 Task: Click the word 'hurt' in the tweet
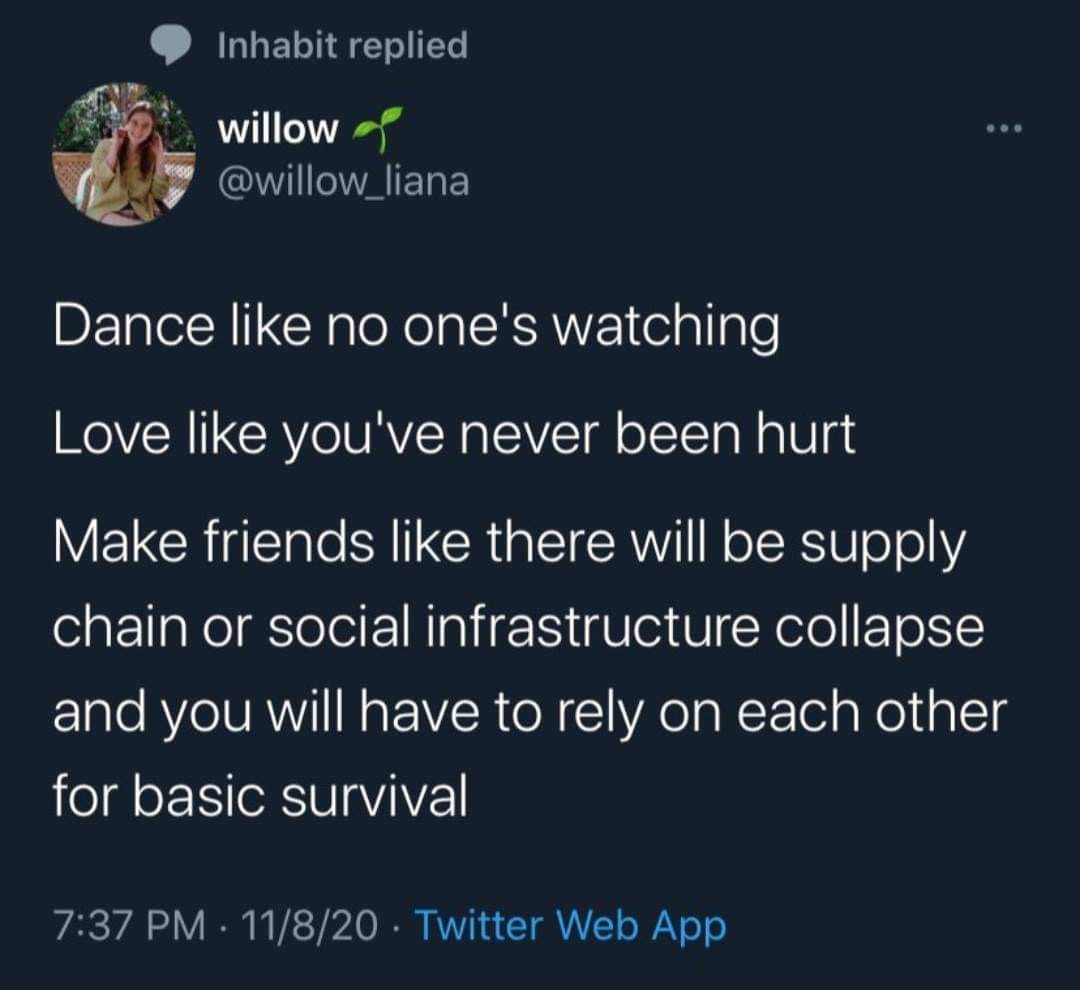pos(806,433)
